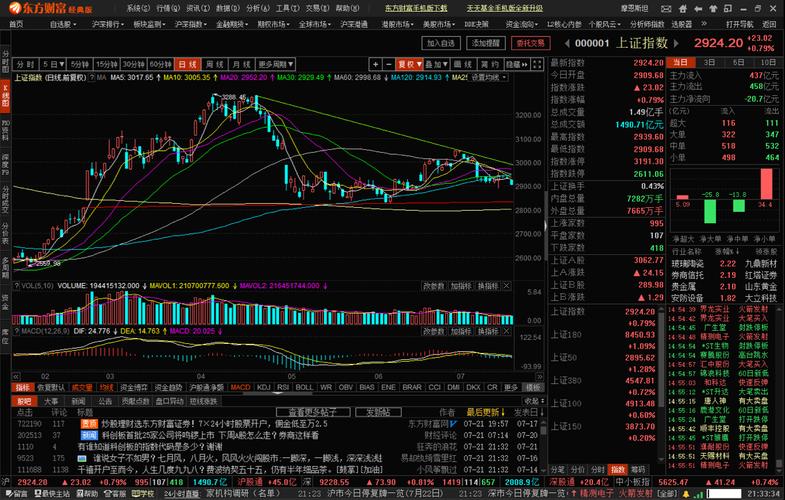Open 最快主站 in status bar
785x500 pixels.
tap(53, 494)
